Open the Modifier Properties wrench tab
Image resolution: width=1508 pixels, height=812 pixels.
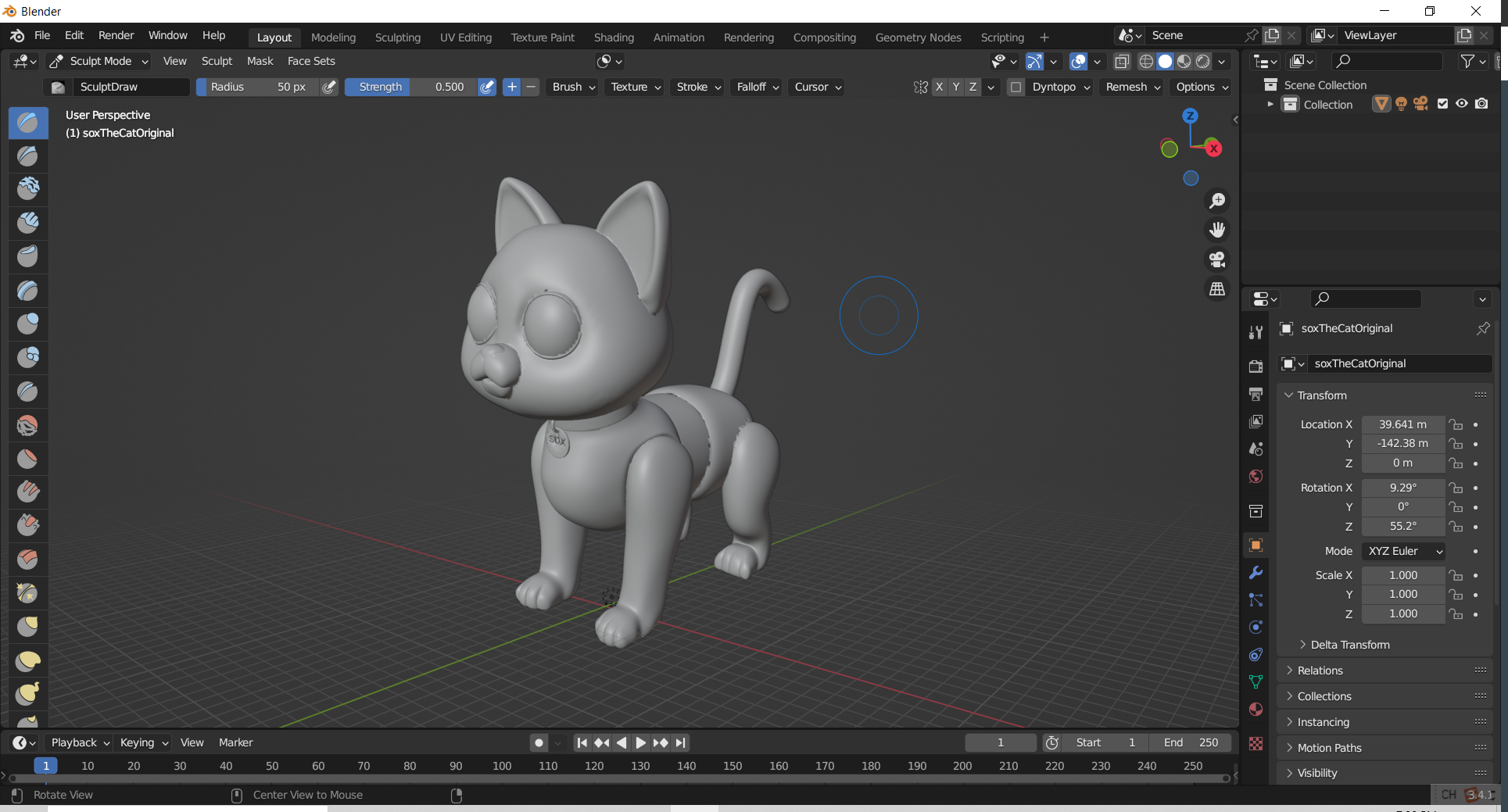pos(1255,573)
